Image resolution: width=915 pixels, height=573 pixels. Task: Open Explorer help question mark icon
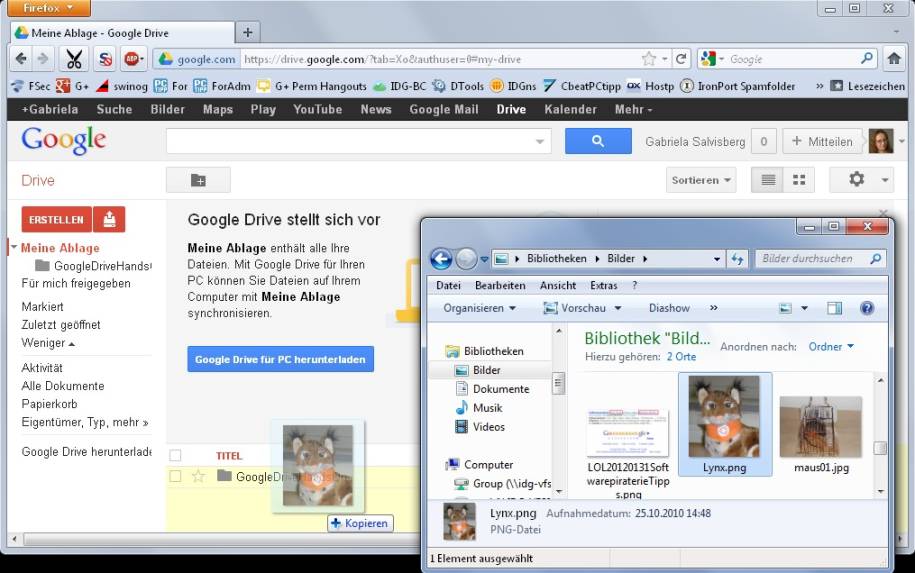pos(867,308)
